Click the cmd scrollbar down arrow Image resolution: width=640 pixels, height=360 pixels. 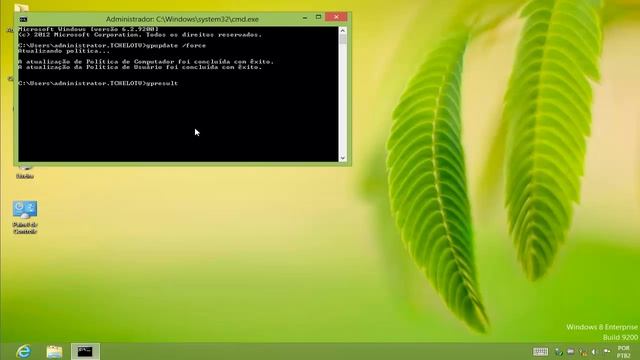tap(343, 158)
